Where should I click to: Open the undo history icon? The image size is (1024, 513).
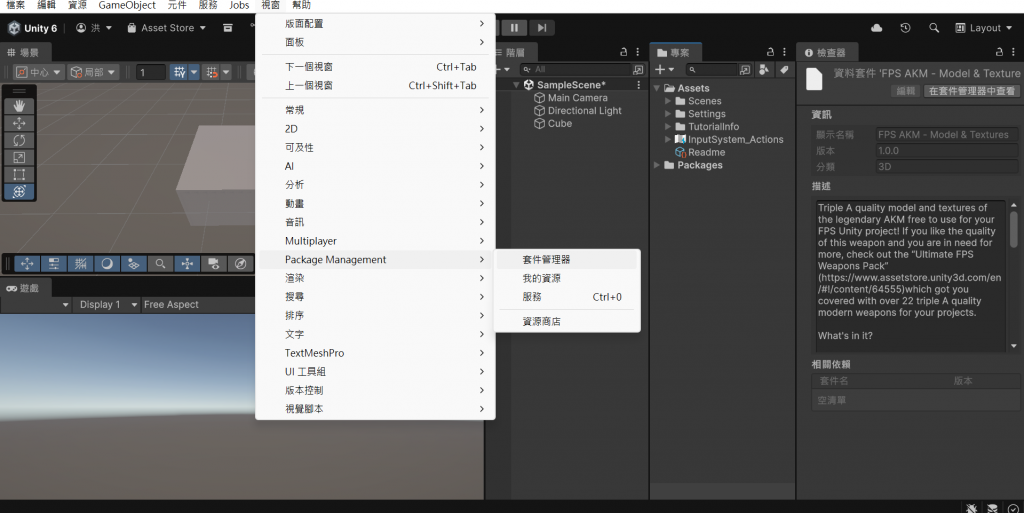tap(905, 28)
